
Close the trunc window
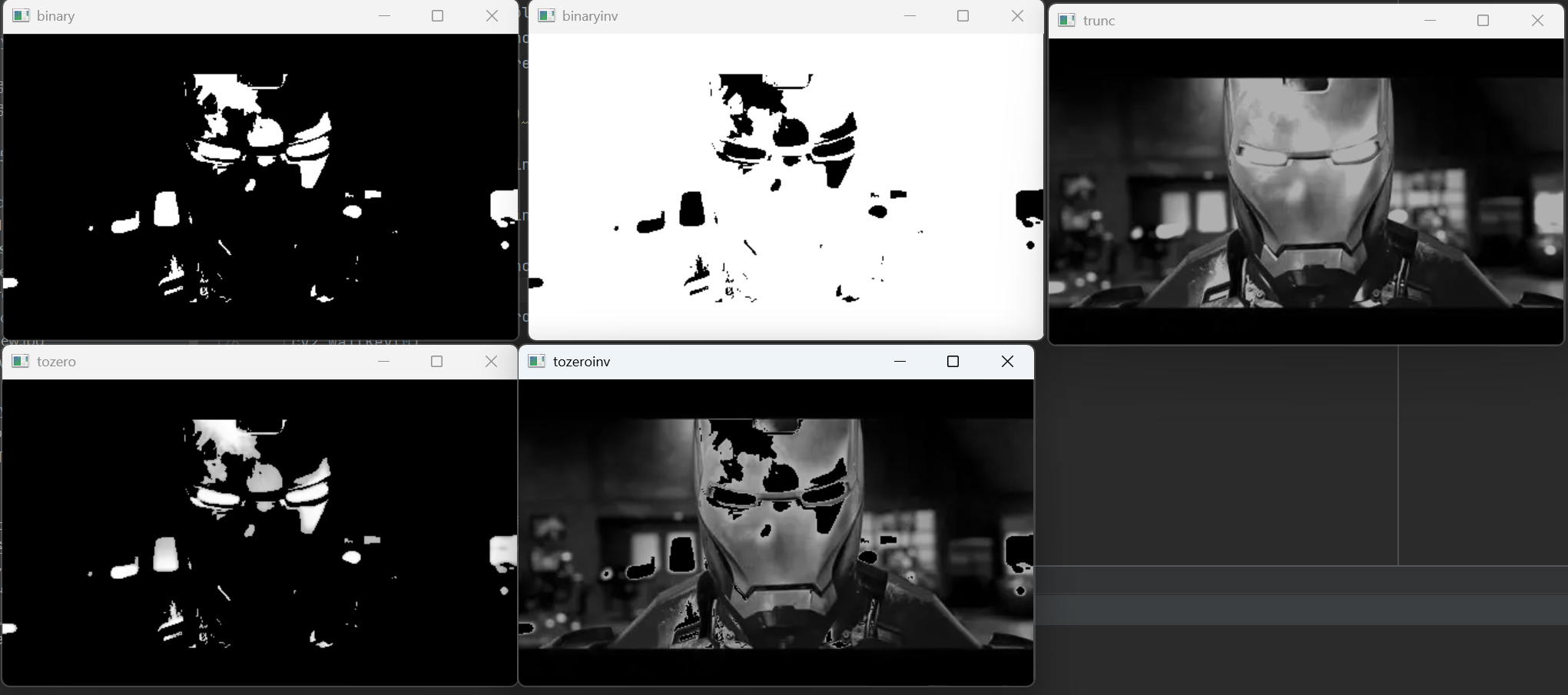click(x=1537, y=21)
